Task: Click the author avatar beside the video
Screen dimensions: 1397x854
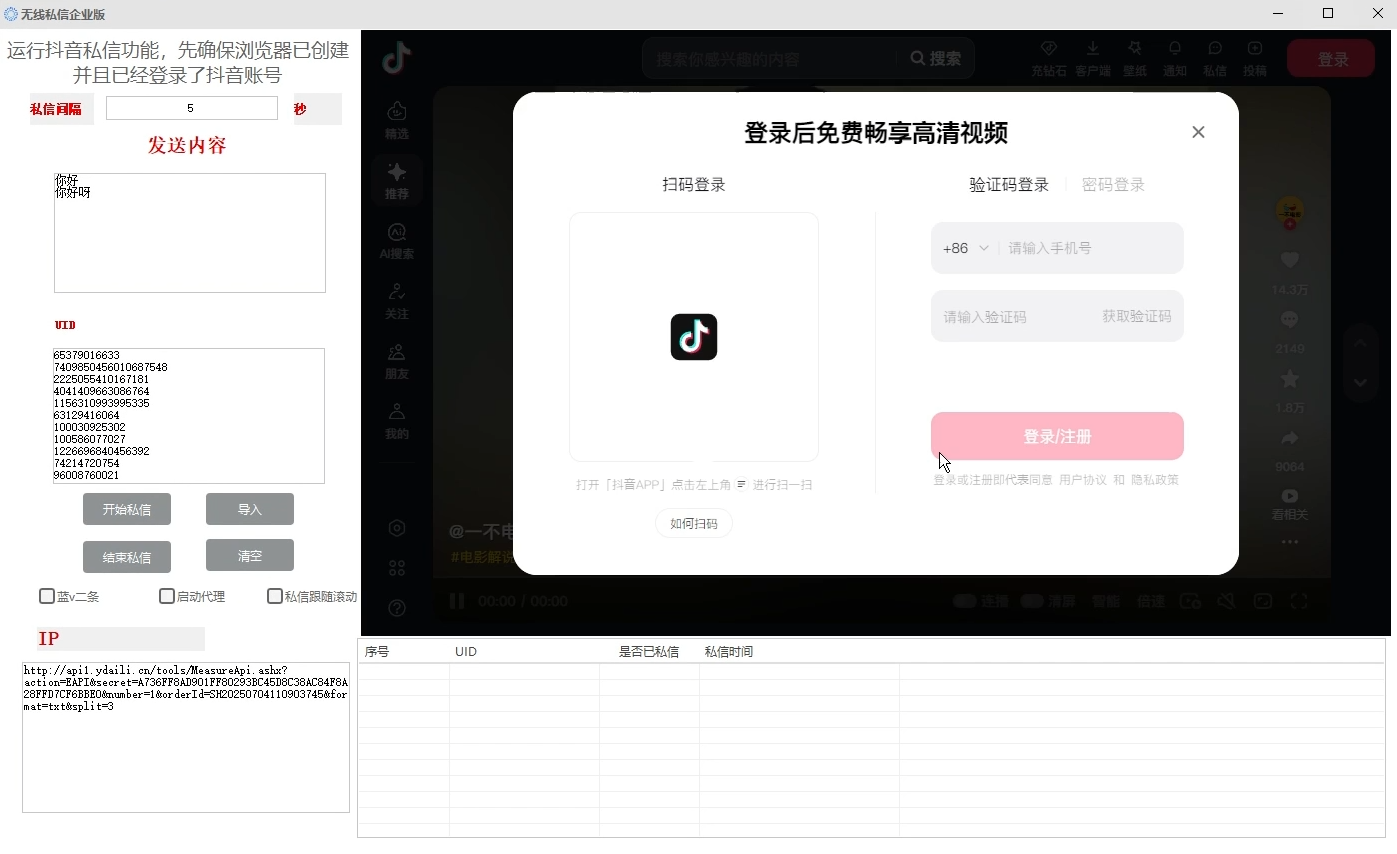Action: 1290,211
